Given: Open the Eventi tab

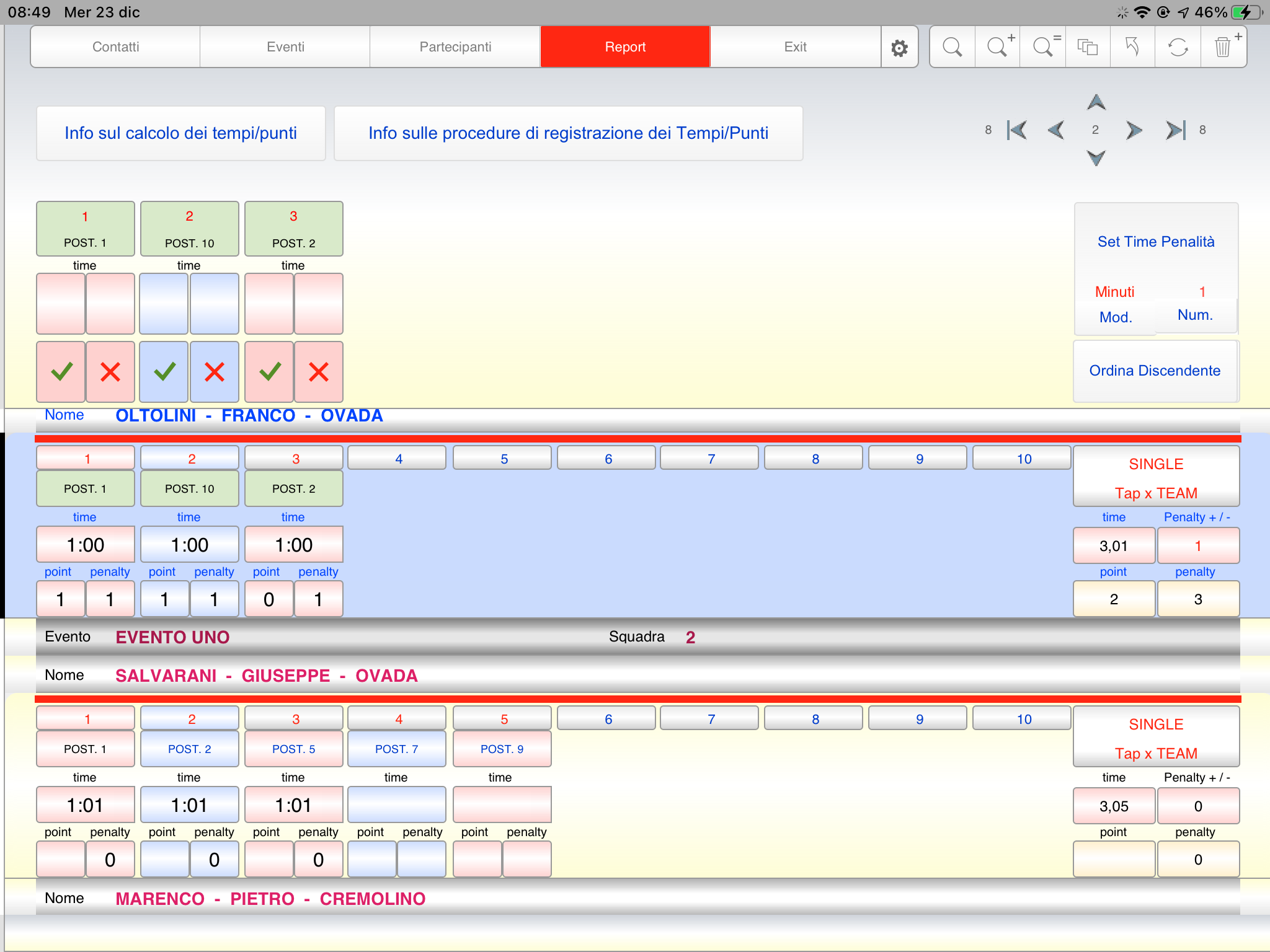Looking at the screenshot, I should tap(285, 47).
